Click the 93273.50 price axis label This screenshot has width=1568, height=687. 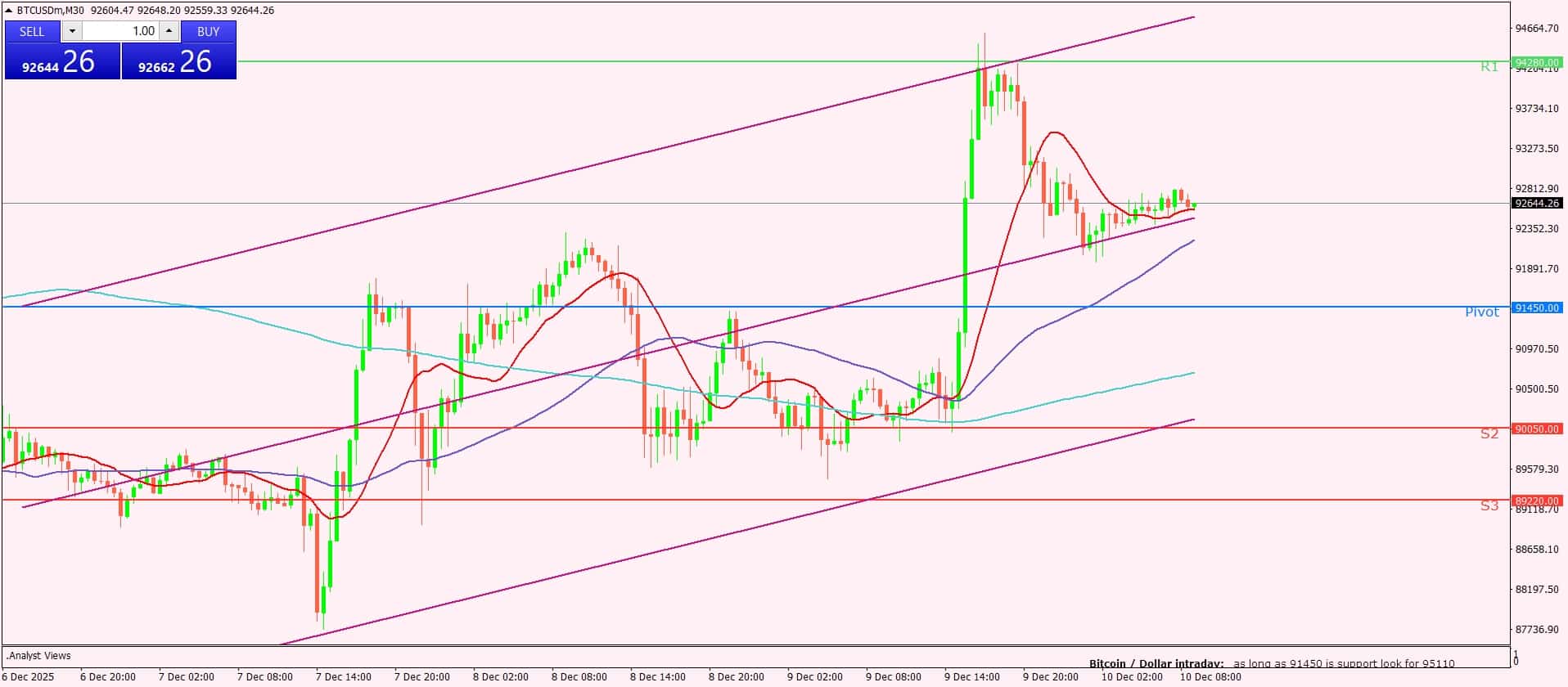pos(1537,148)
